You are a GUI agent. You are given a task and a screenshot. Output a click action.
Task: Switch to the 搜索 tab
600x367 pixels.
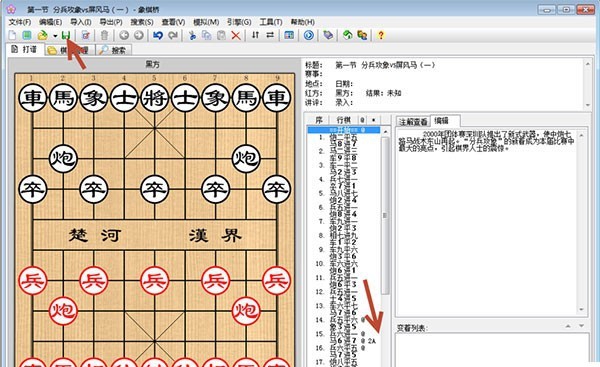(x=114, y=50)
